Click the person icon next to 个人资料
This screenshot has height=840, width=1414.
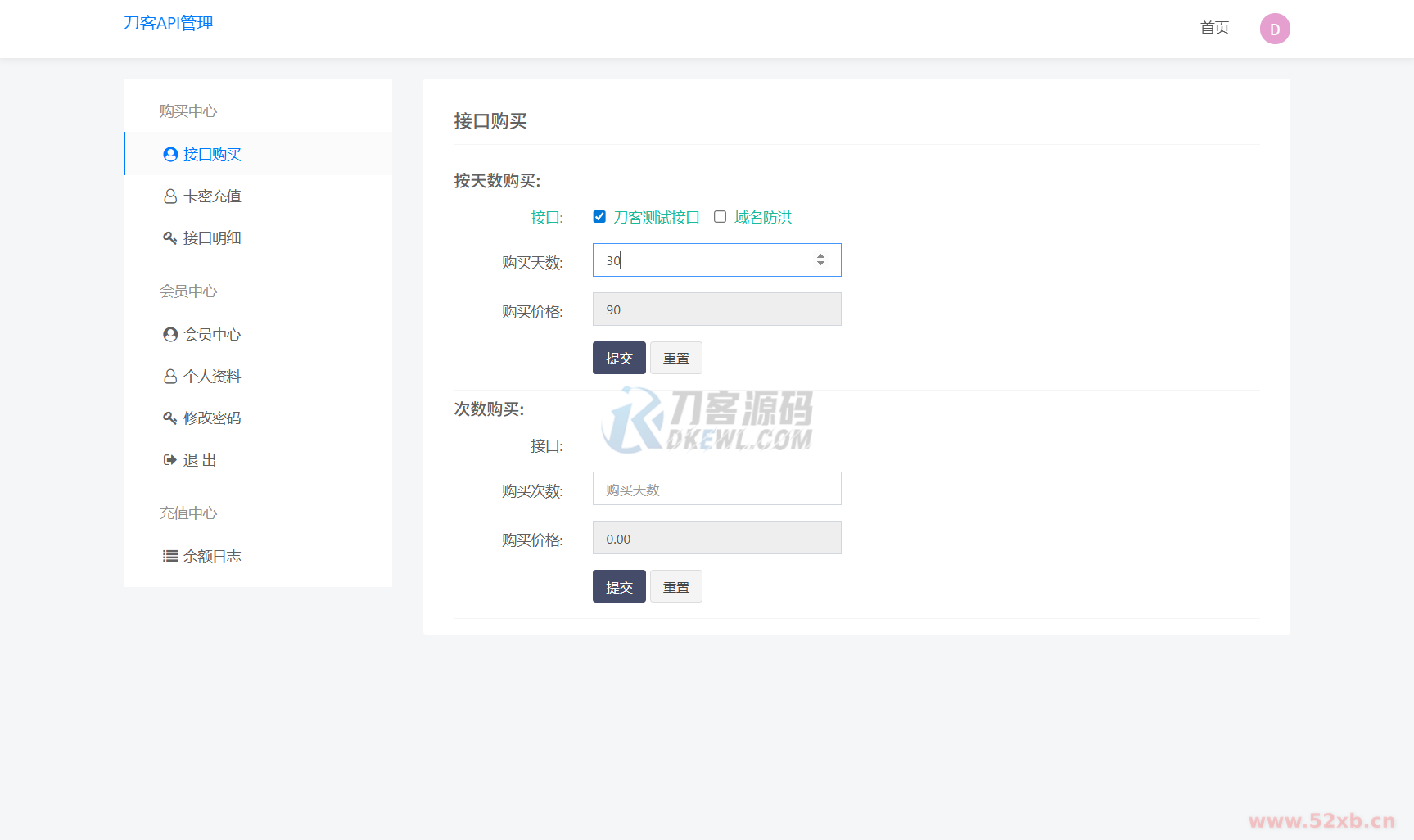pyautogui.click(x=170, y=377)
